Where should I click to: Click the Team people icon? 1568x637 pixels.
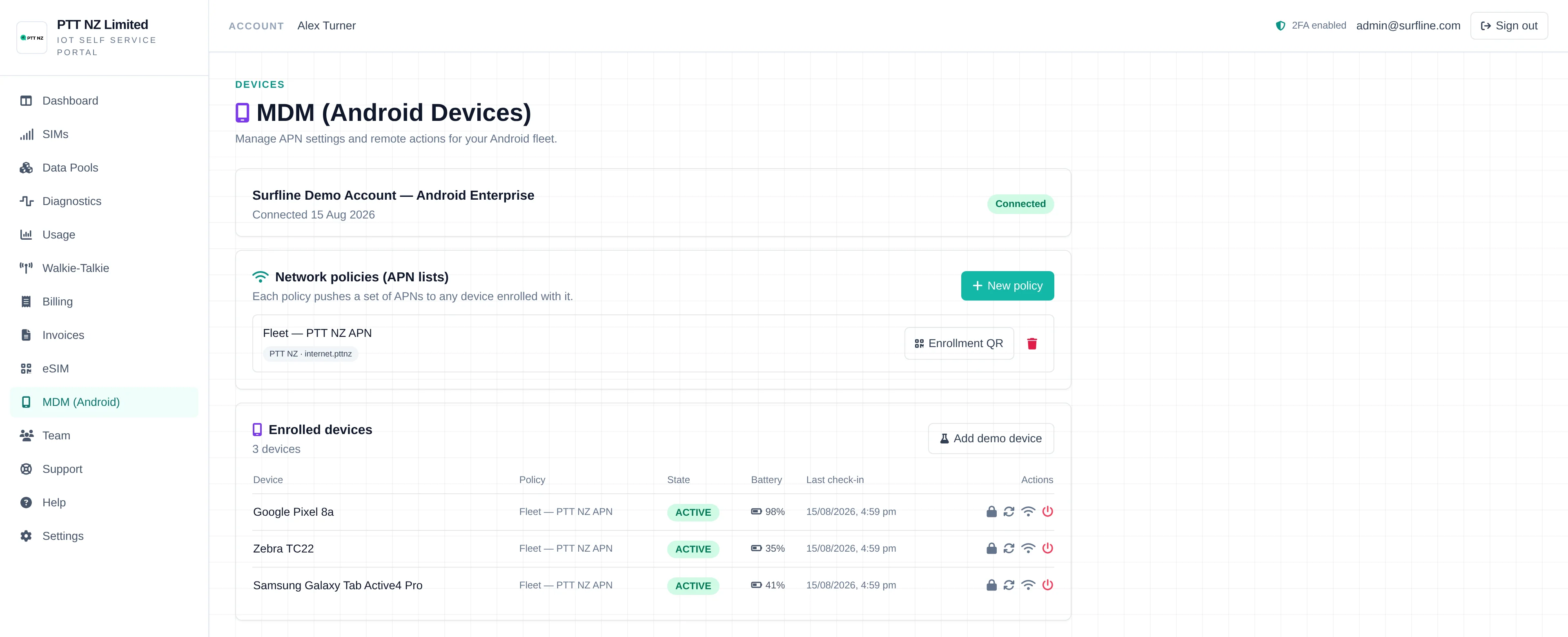pos(26,435)
